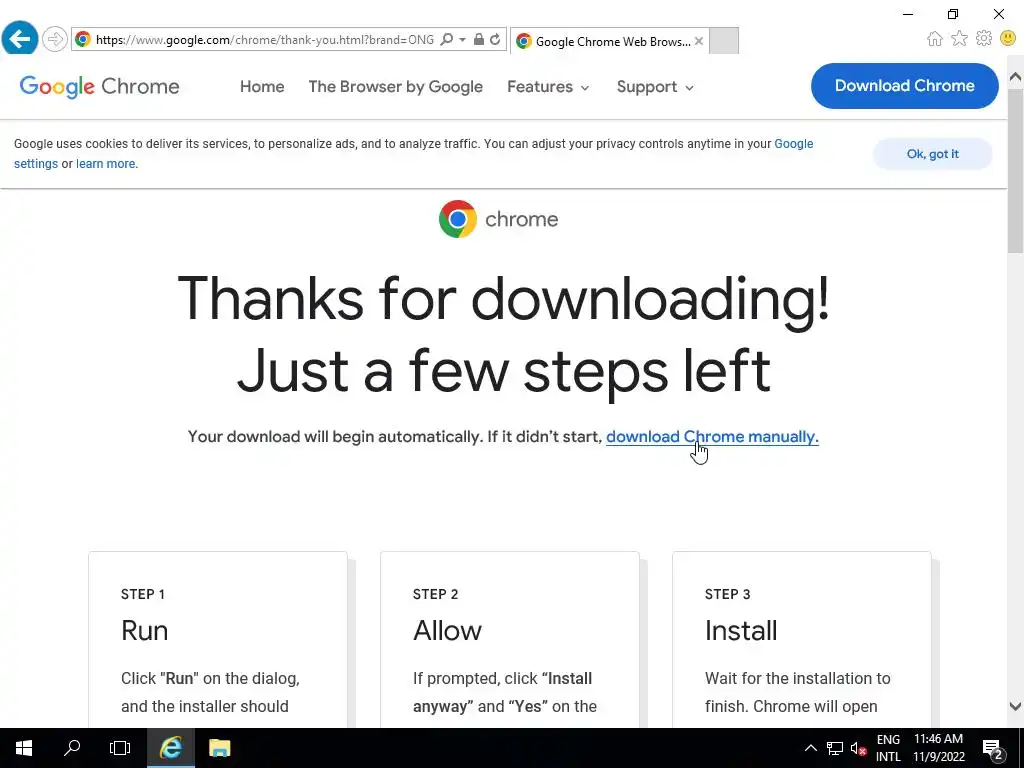Viewport: 1024px width, 768px height.
Task: Click the STEP 1 Run card heading
Action: (x=144, y=631)
